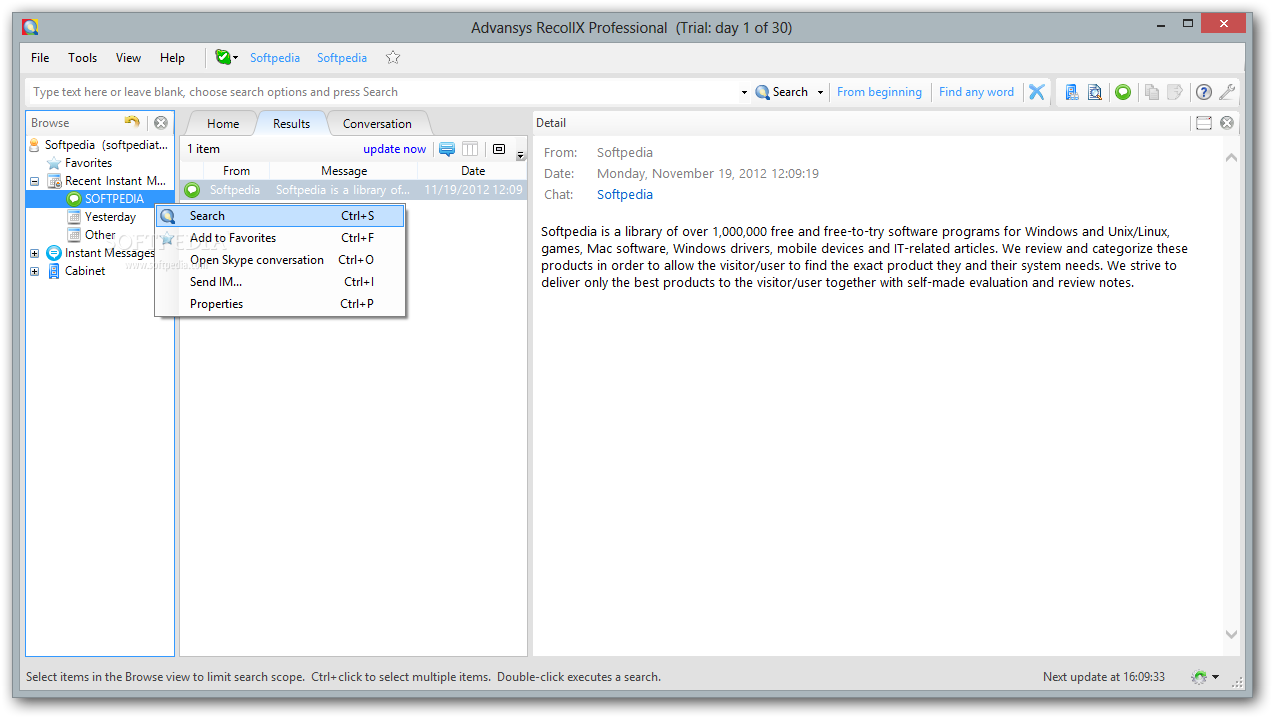The height and width of the screenshot is (718, 1273).
Task: Choose Send IM... in context menu
Action: (280, 282)
